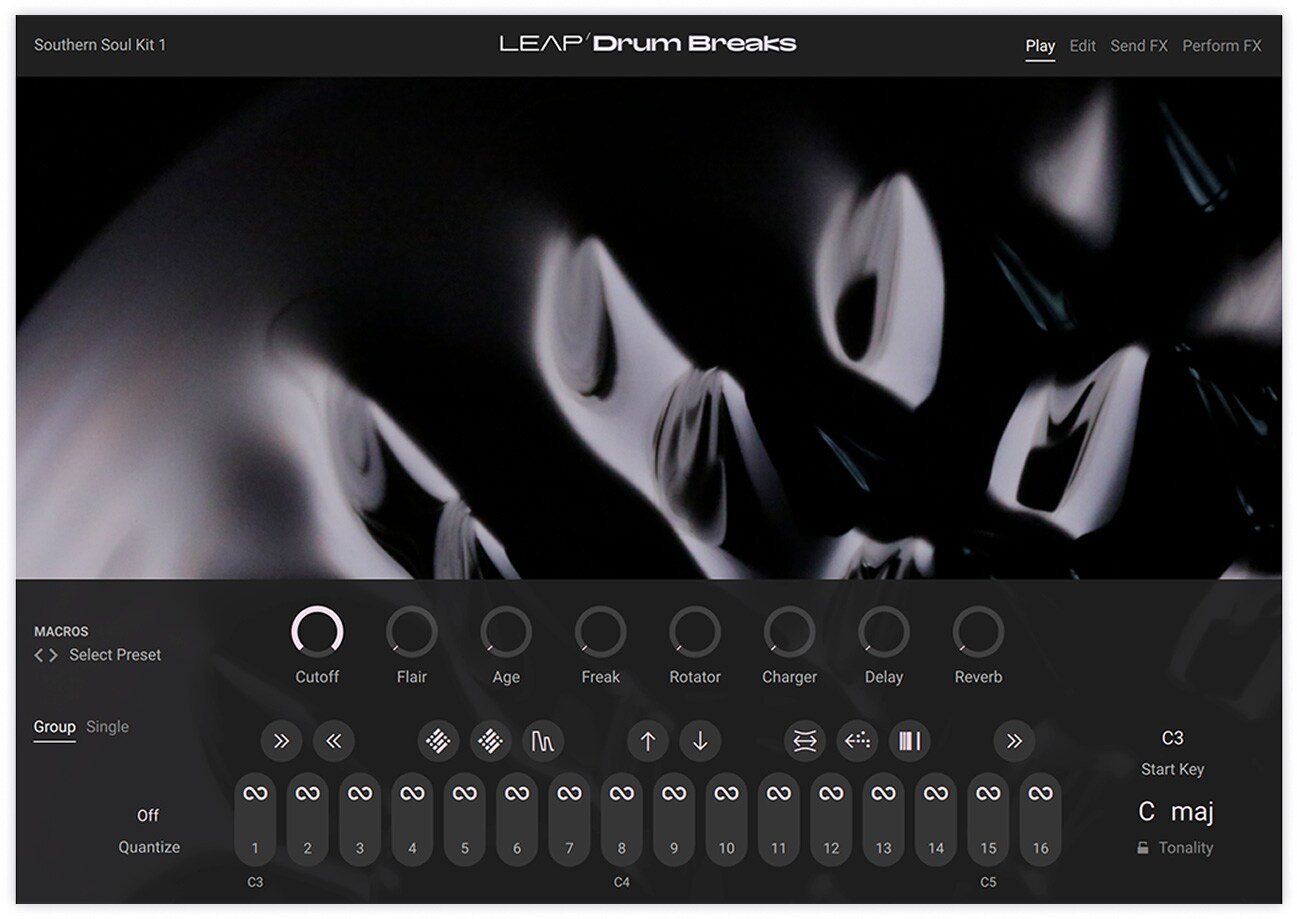This screenshot has width=1297, height=919.
Task: Click the double-left chevron icon
Action: 333,741
